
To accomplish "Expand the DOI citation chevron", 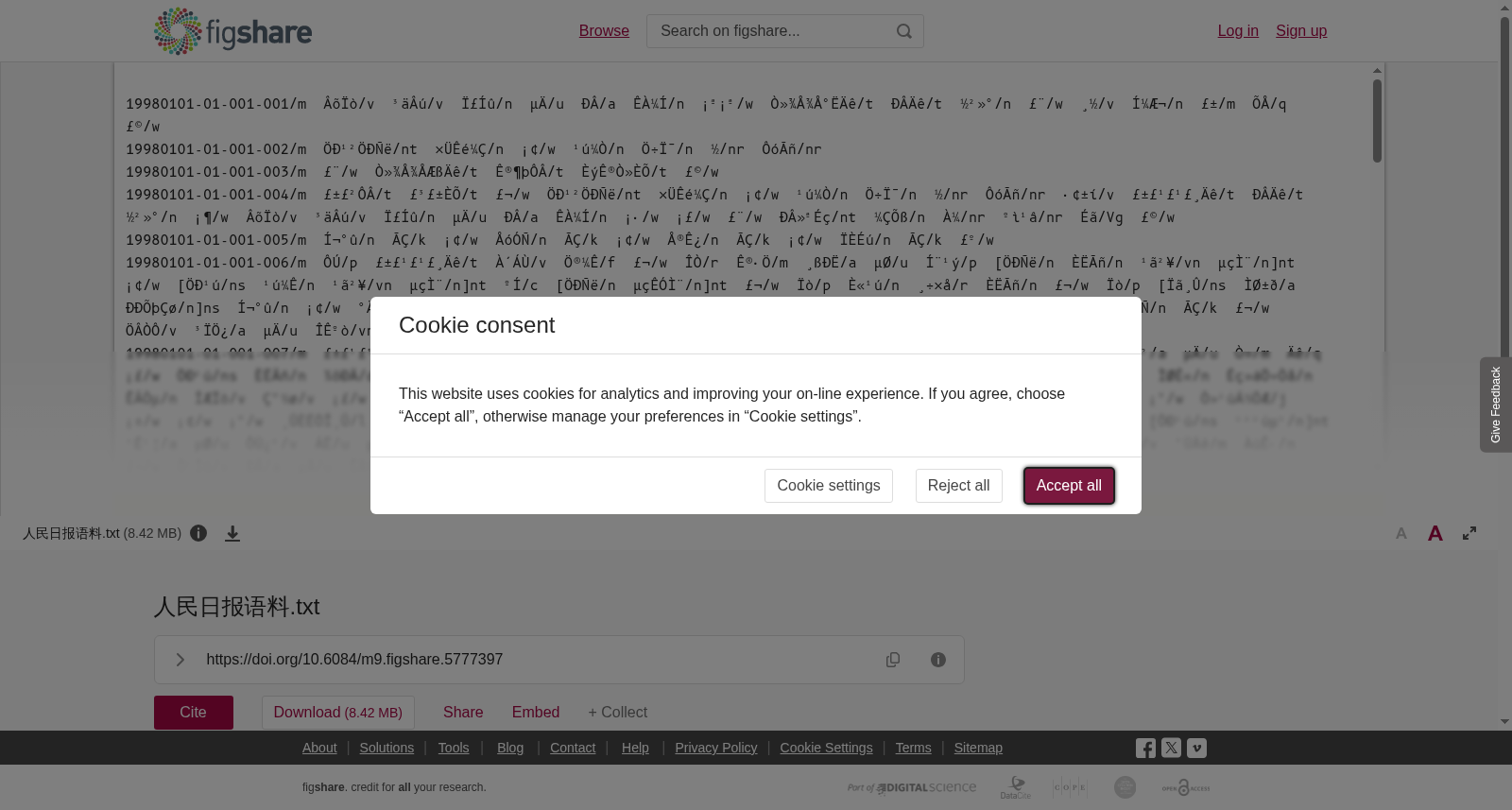I will [x=180, y=660].
